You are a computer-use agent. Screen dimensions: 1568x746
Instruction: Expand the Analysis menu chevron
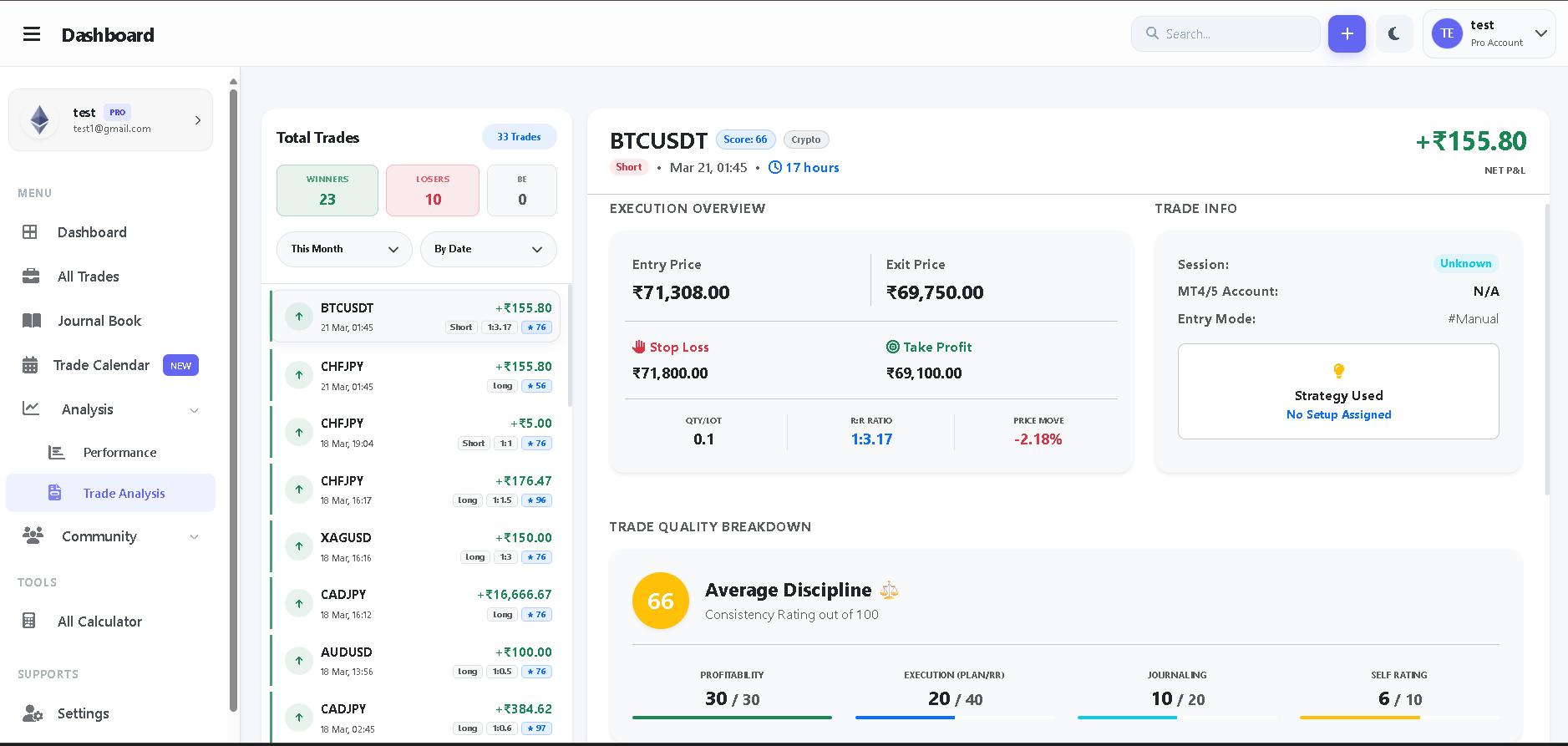[x=195, y=410]
